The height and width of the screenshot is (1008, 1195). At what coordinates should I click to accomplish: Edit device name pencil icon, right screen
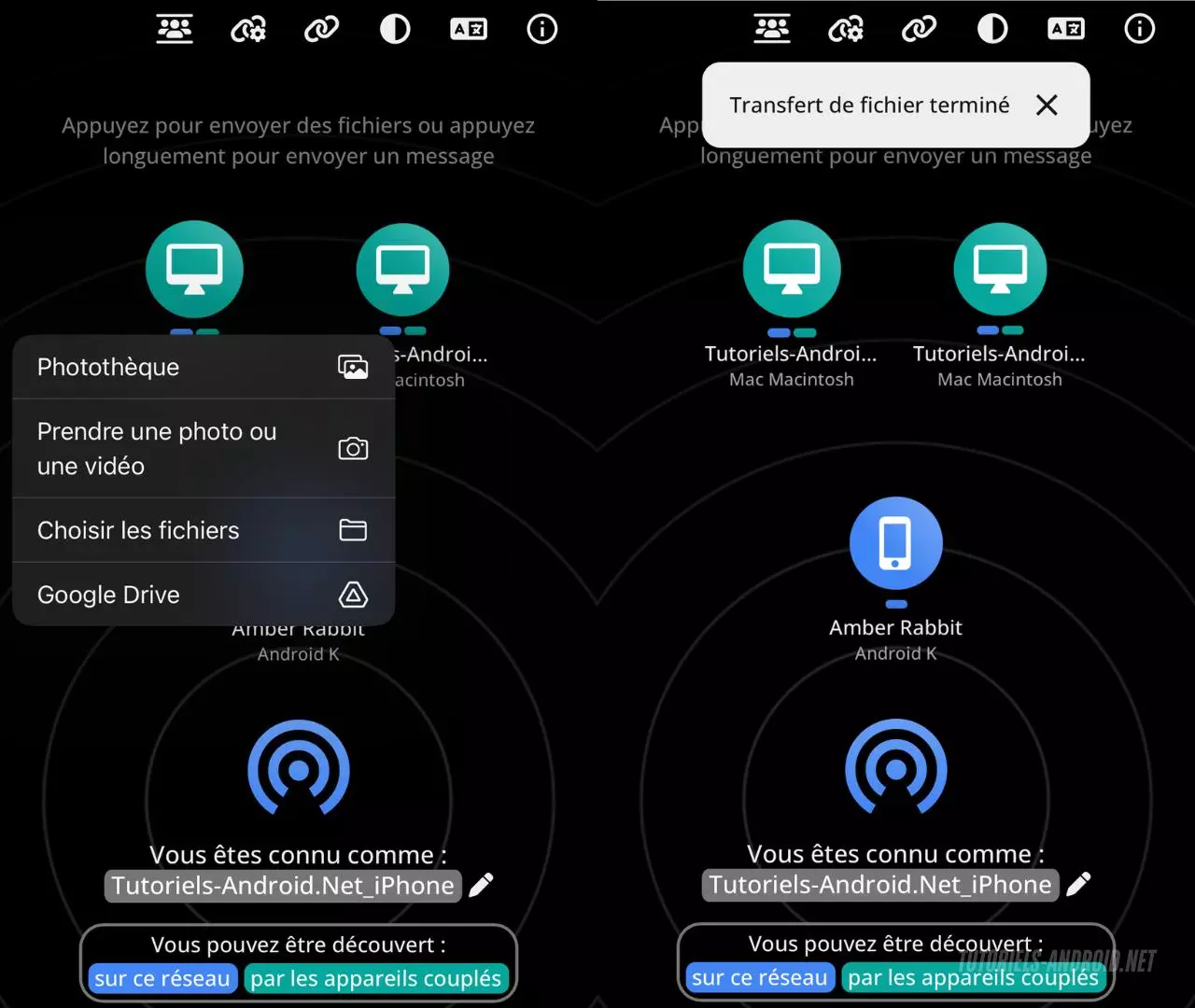1079,884
